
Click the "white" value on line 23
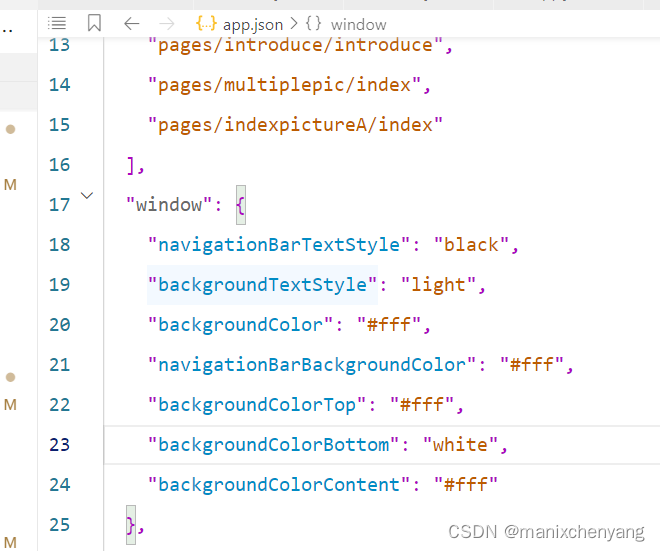460,445
